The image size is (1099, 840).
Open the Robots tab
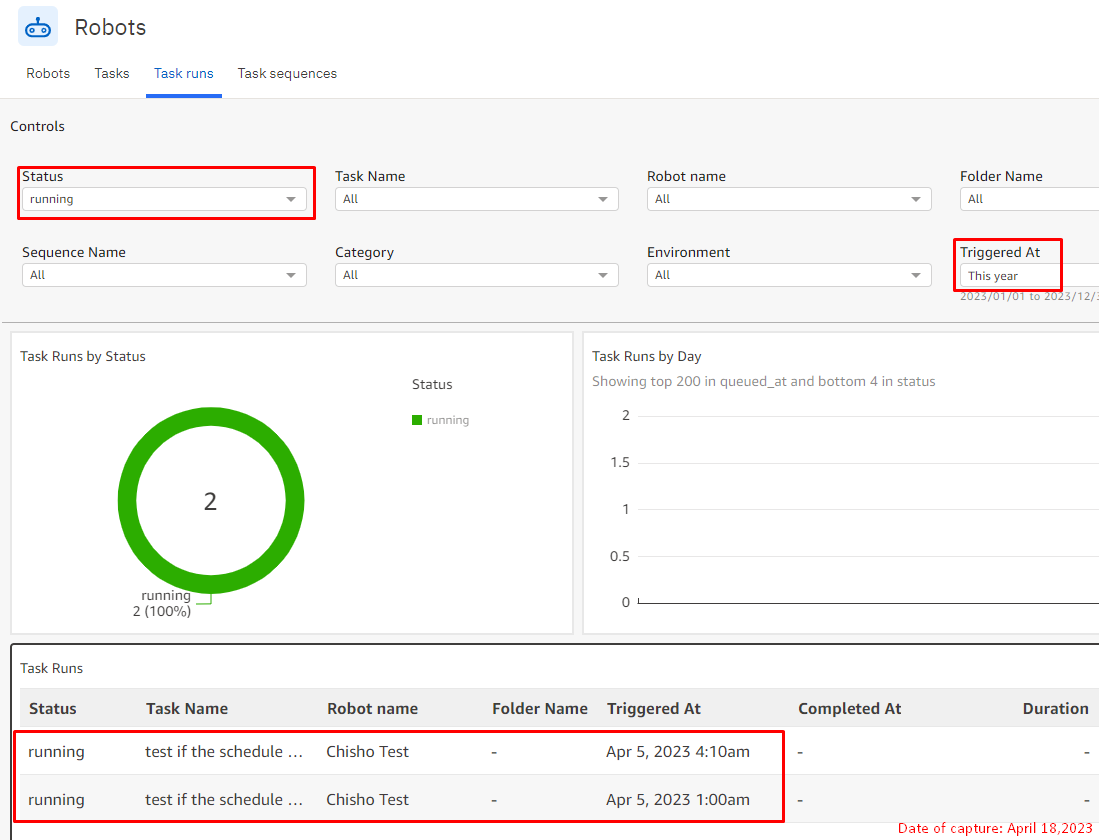[x=48, y=74]
